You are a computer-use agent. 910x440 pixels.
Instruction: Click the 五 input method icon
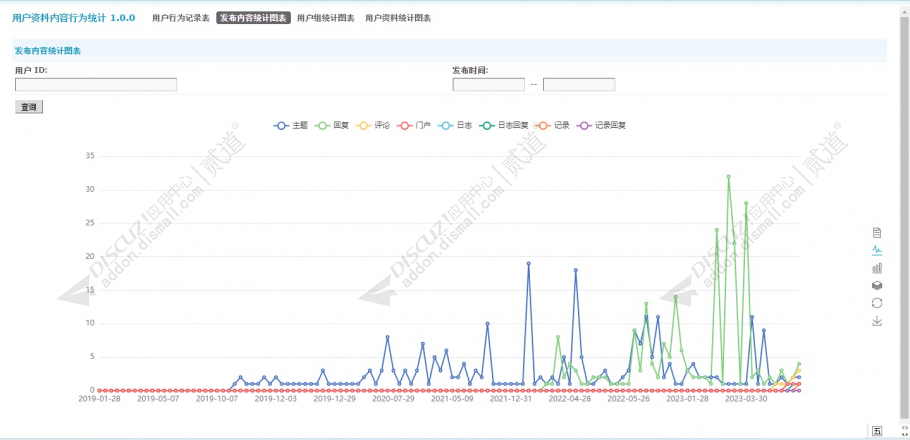pyautogui.click(x=876, y=430)
